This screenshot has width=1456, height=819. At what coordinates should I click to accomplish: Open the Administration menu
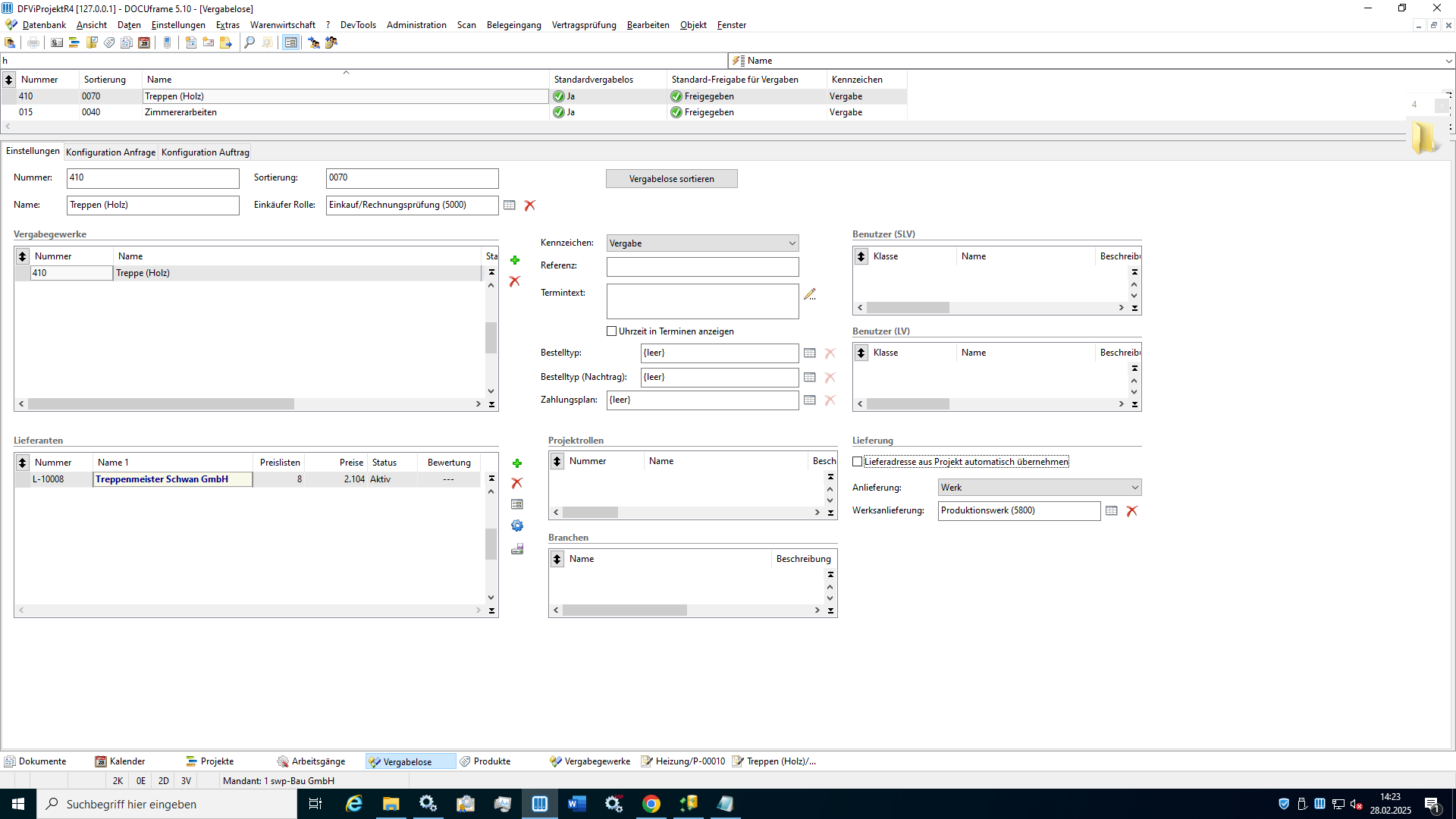(x=416, y=25)
